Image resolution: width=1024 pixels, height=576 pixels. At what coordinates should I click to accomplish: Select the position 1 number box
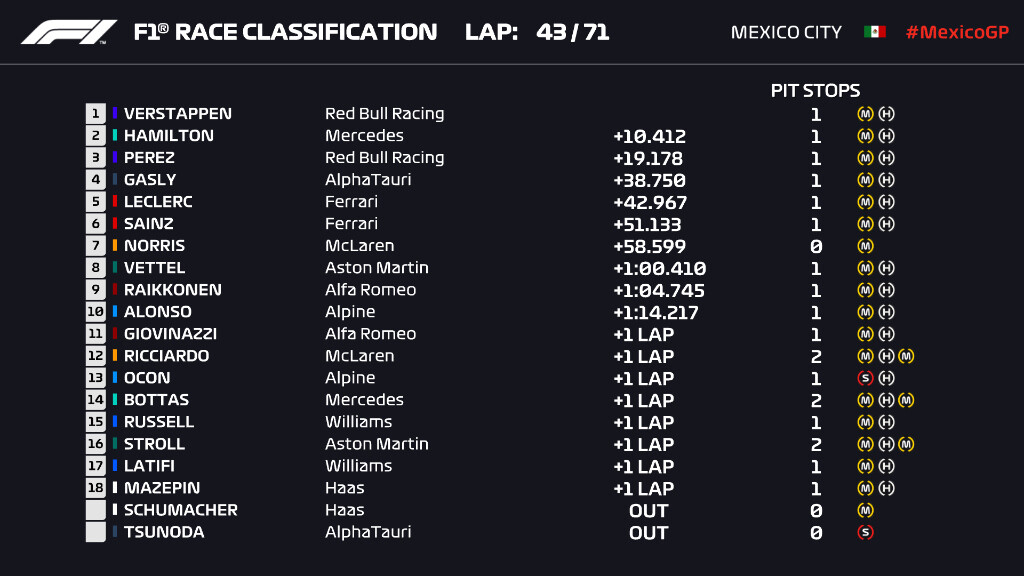coord(95,114)
